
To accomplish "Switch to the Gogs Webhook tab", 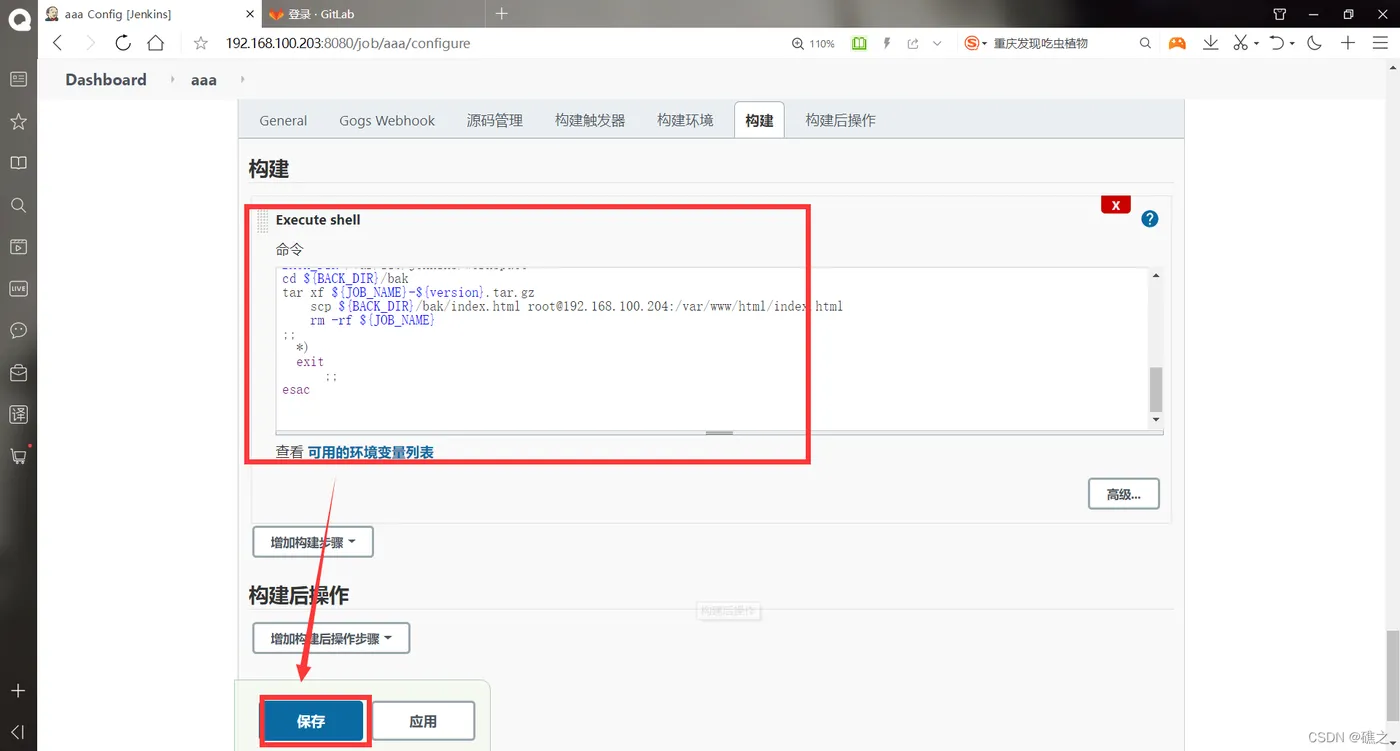I will [387, 120].
